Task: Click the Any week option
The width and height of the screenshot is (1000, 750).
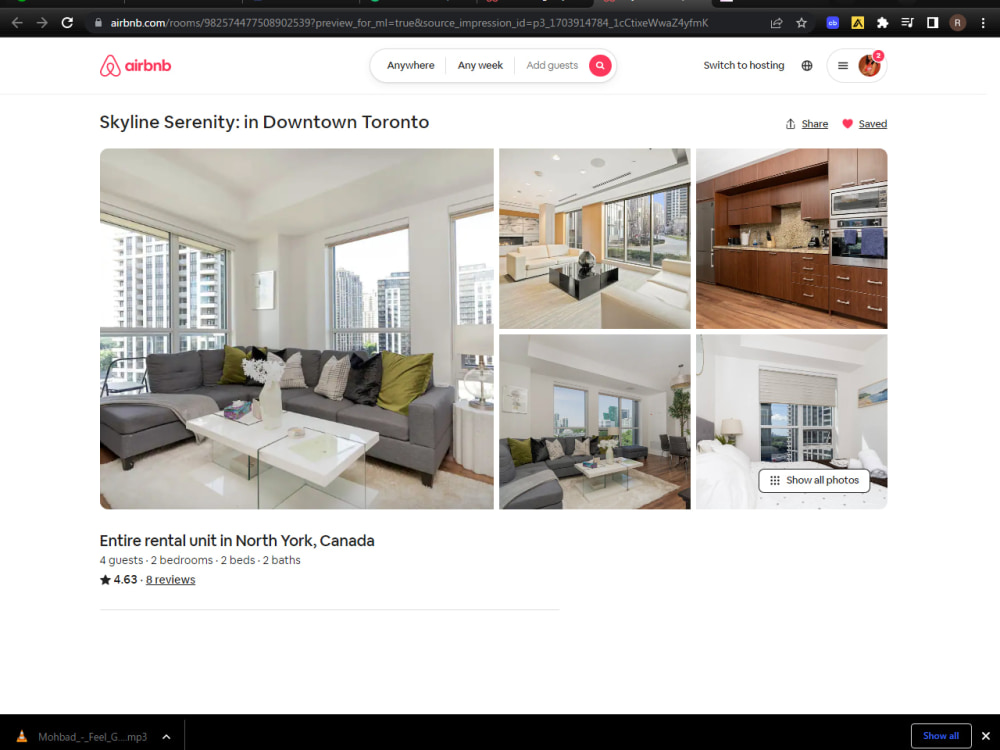Action: coord(480,65)
